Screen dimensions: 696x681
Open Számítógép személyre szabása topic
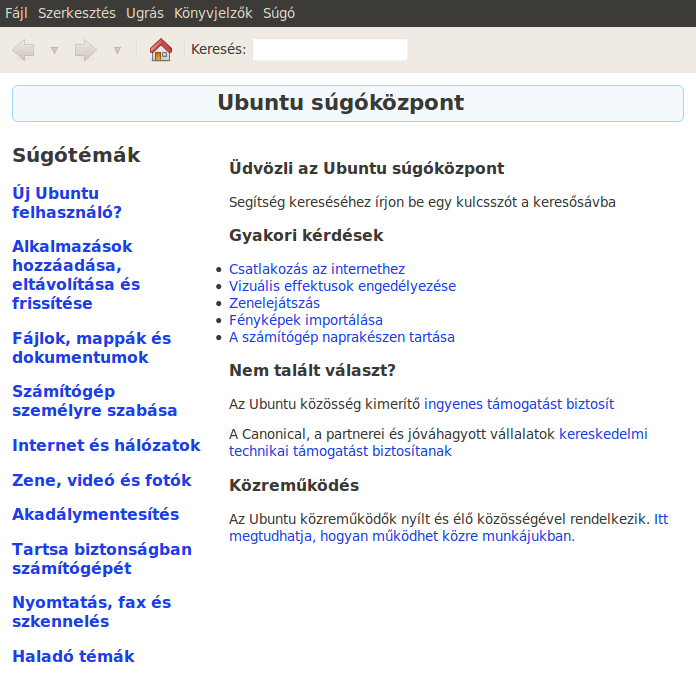[95, 400]
